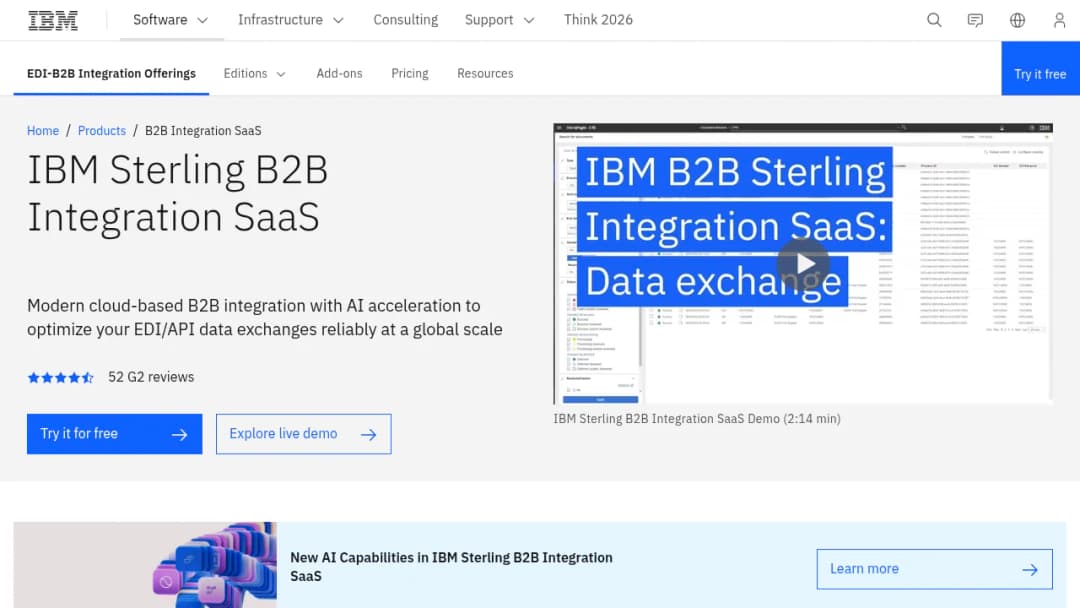Open the globe region selector icon
Viewport: 1080px width, 608px height.
1017,20
